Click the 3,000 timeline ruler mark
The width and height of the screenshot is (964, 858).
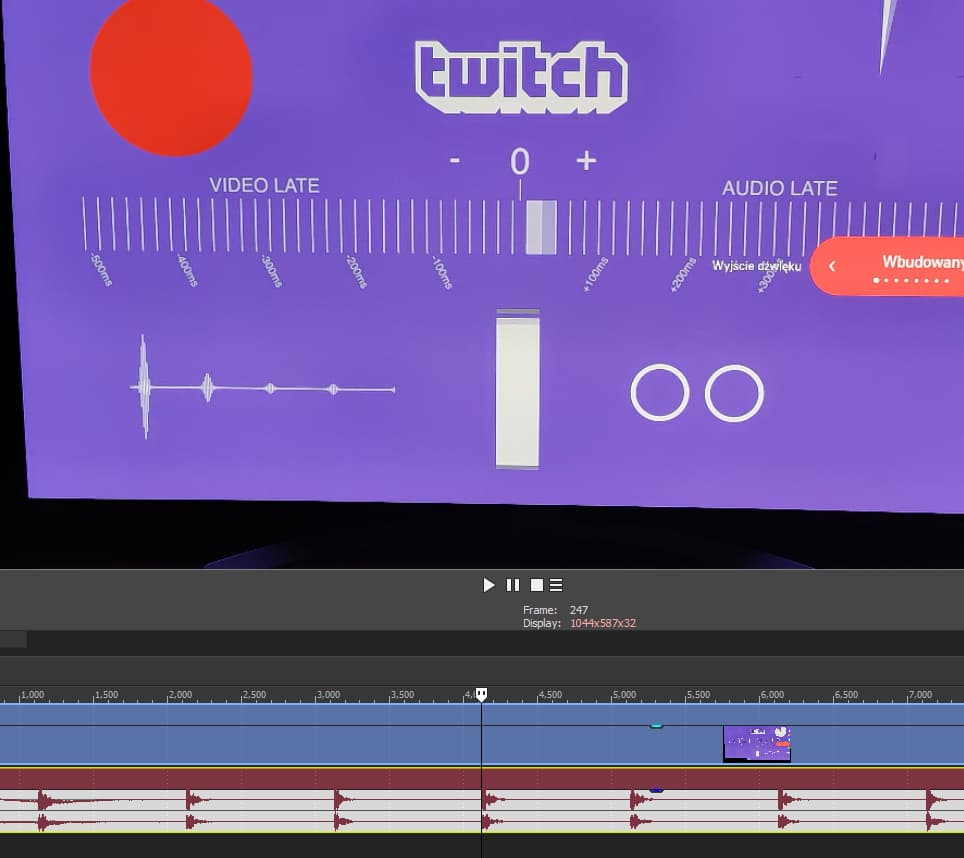tap(328, 695)
